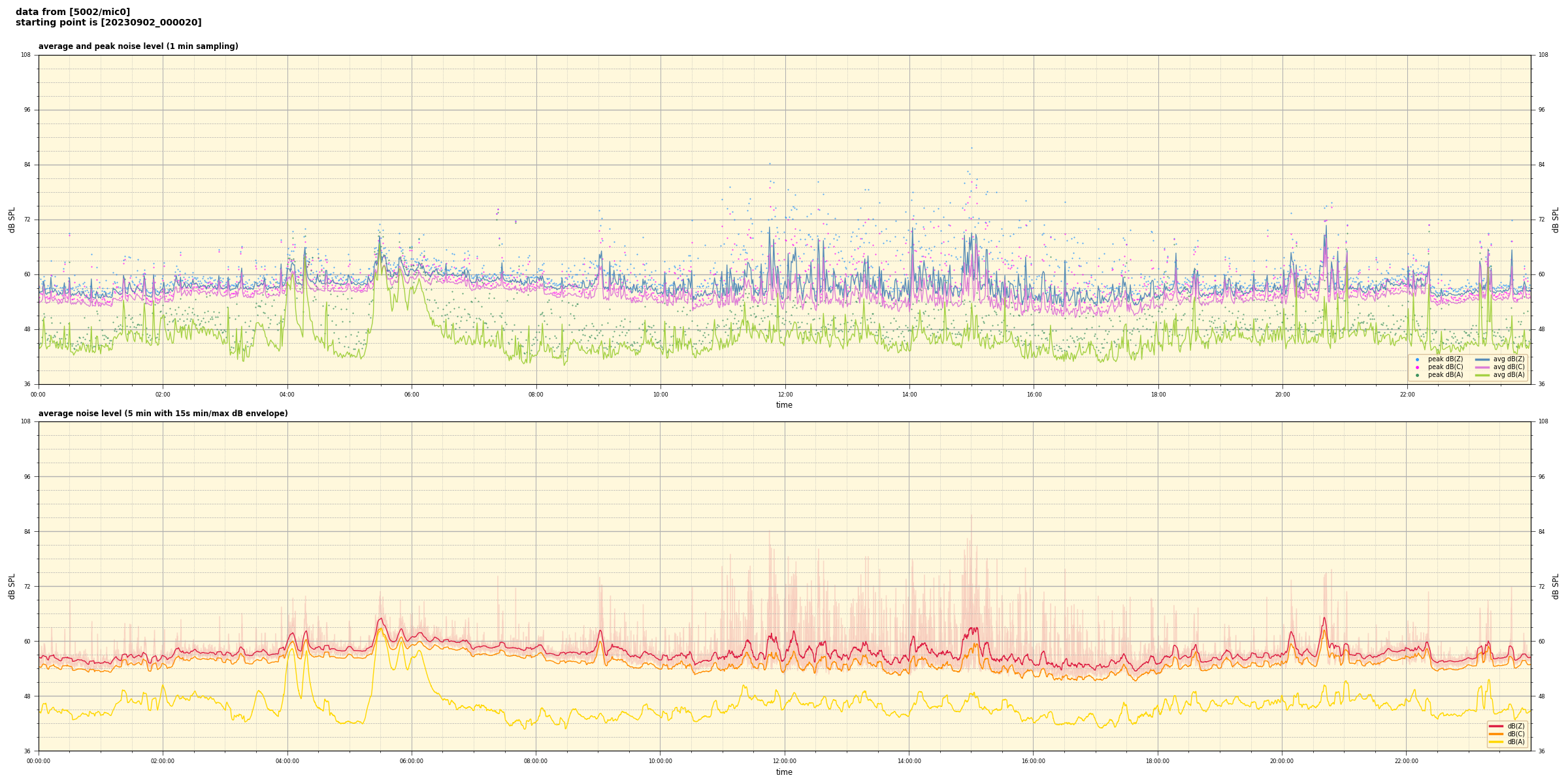Click the blue peak dB(Z) legend dot
This screenshot has height=784, width=1568.
[1417, 359]
